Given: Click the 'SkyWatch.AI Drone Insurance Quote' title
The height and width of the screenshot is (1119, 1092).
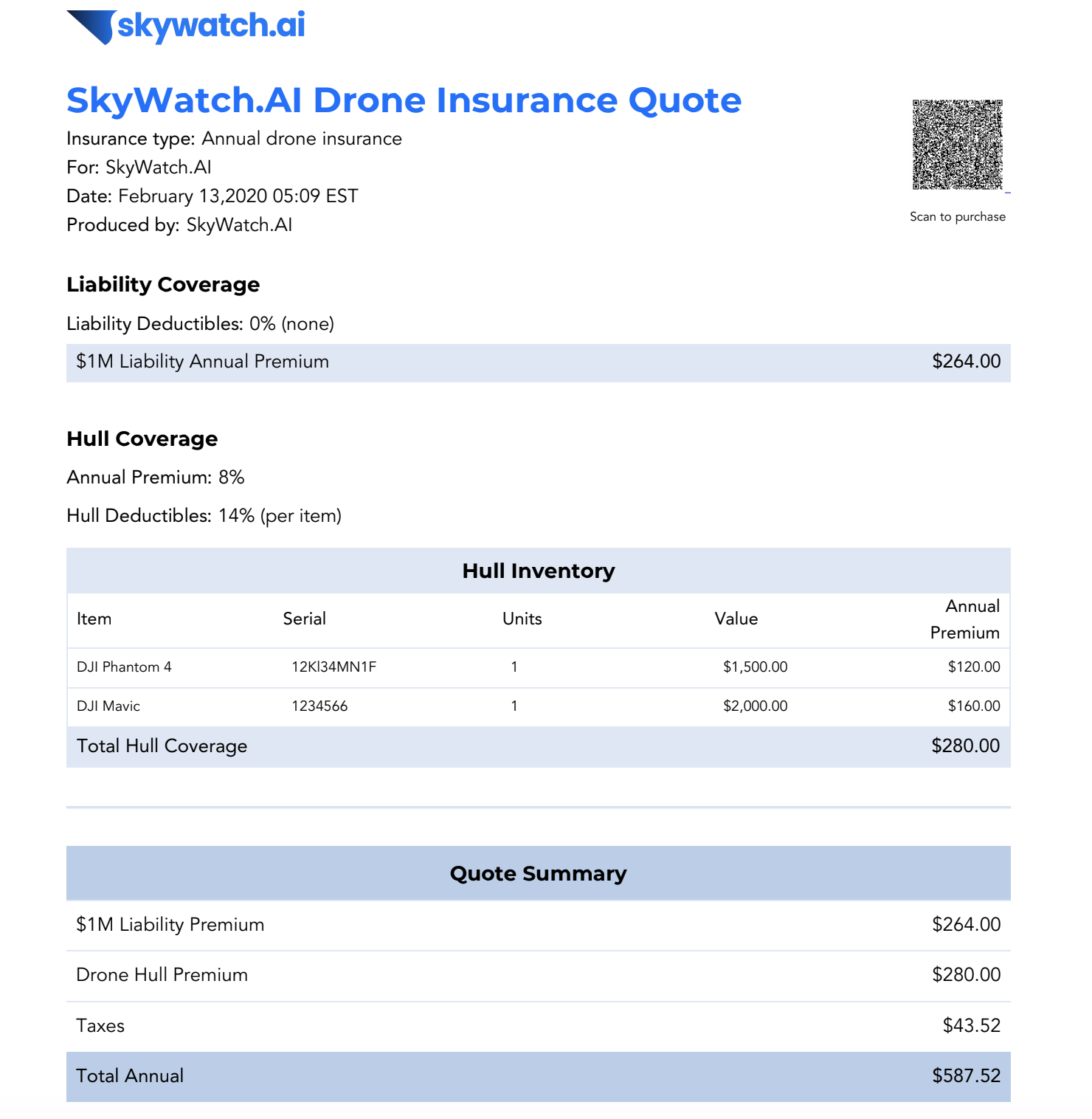Looking at the screenshot, I should (404, 100).
